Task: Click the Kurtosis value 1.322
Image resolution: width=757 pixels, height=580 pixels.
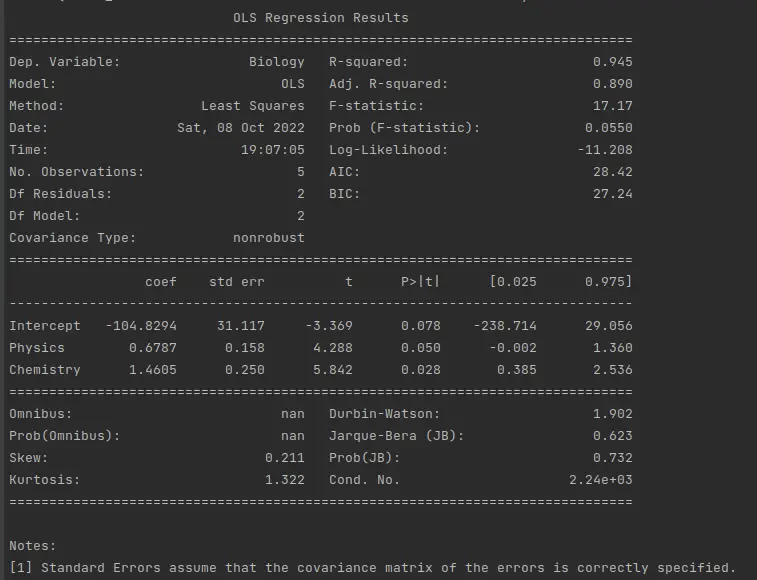Action: tap(285, 480)
